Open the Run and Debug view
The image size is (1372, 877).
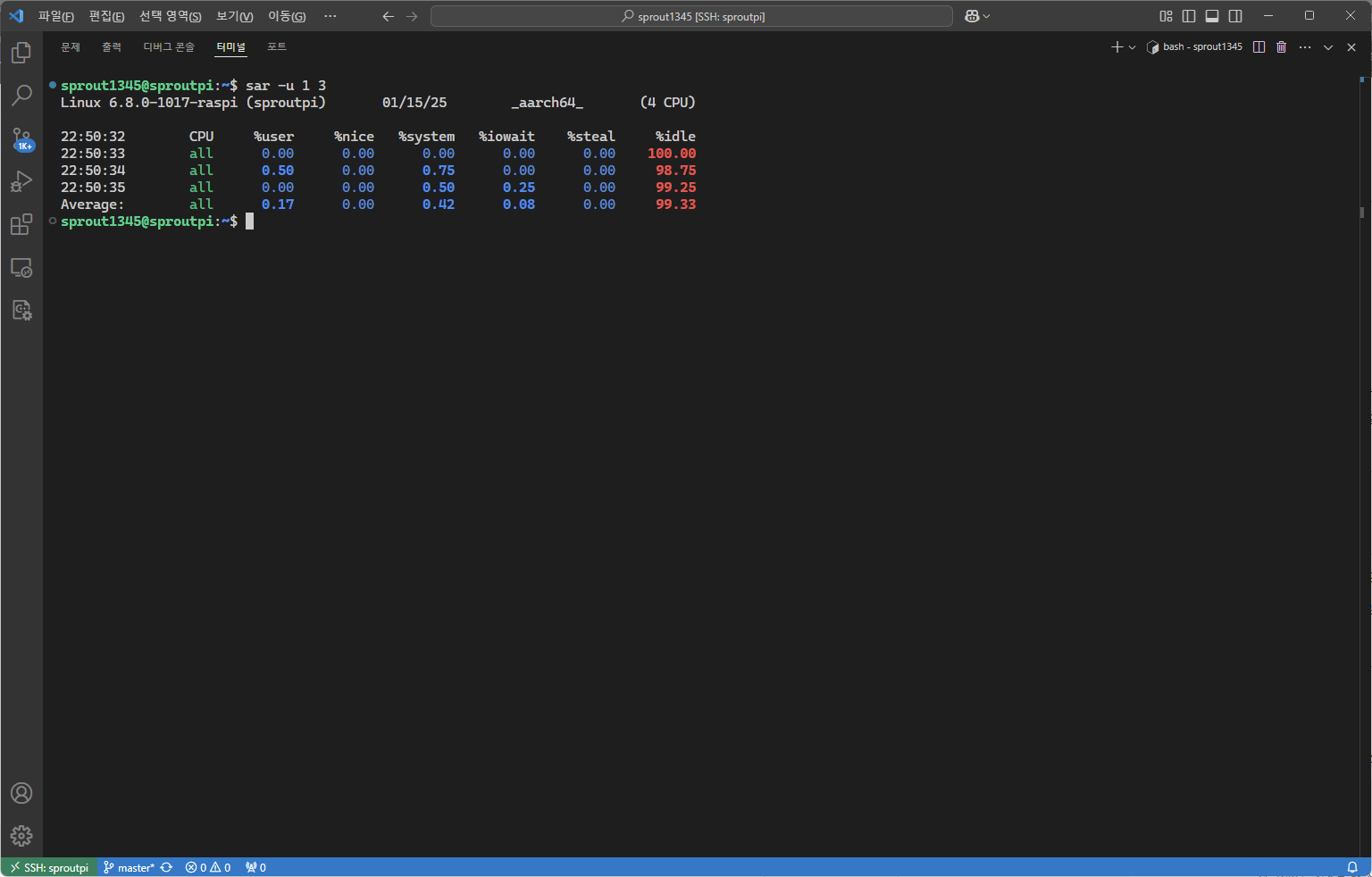21,181
